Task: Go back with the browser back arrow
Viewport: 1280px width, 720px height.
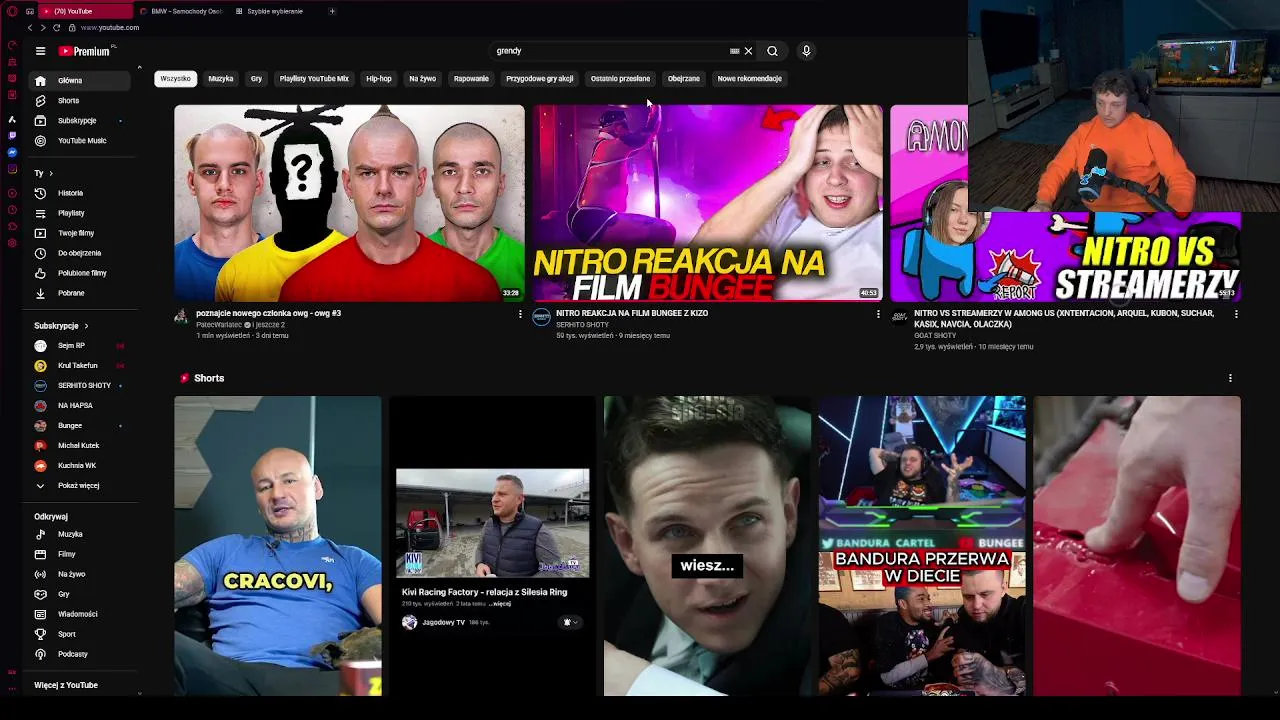Action: coord(30,27)
